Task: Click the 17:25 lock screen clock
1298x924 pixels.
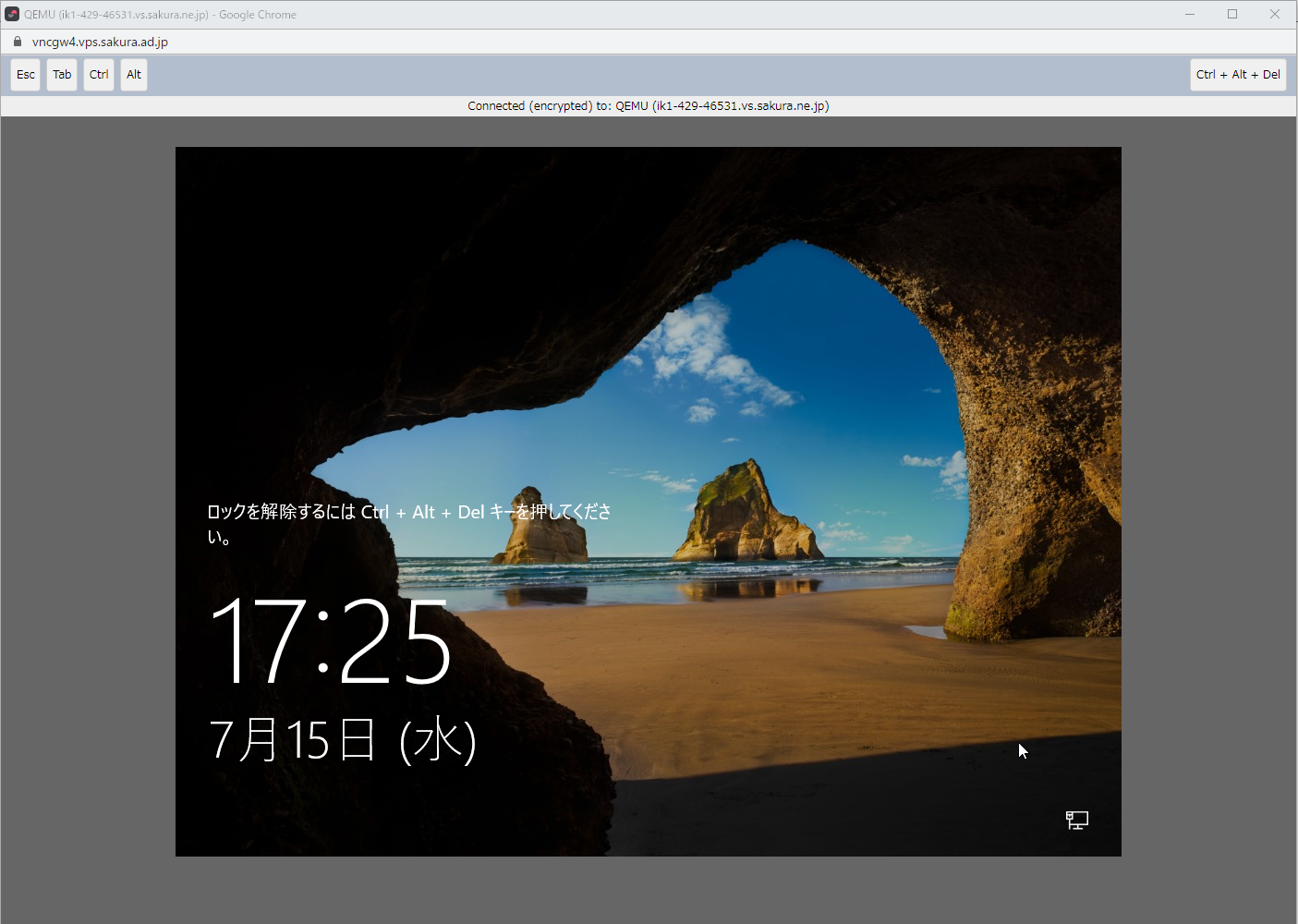Action: point(330,641)
